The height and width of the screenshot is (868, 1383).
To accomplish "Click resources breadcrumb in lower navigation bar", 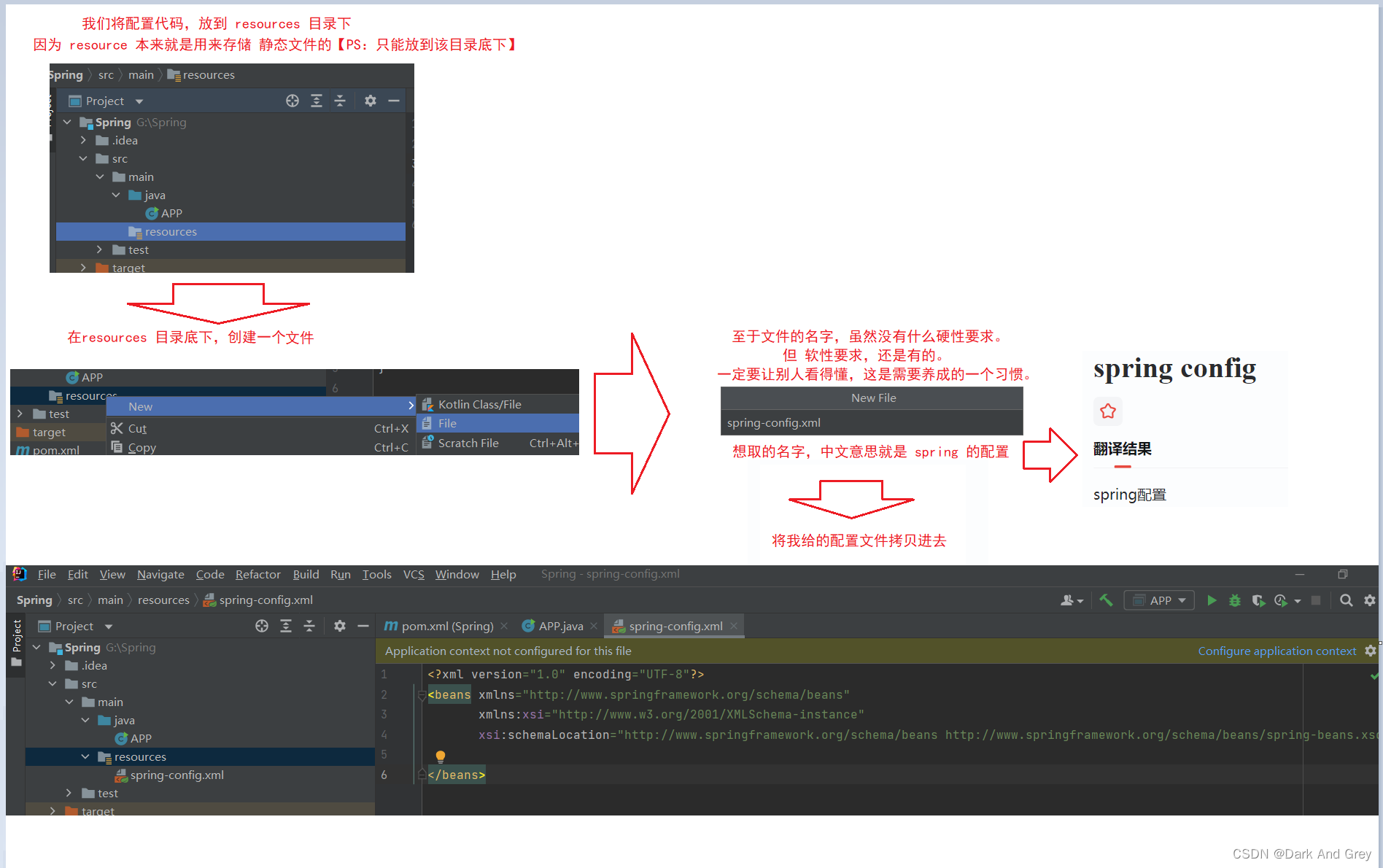I will coord(163,600).
